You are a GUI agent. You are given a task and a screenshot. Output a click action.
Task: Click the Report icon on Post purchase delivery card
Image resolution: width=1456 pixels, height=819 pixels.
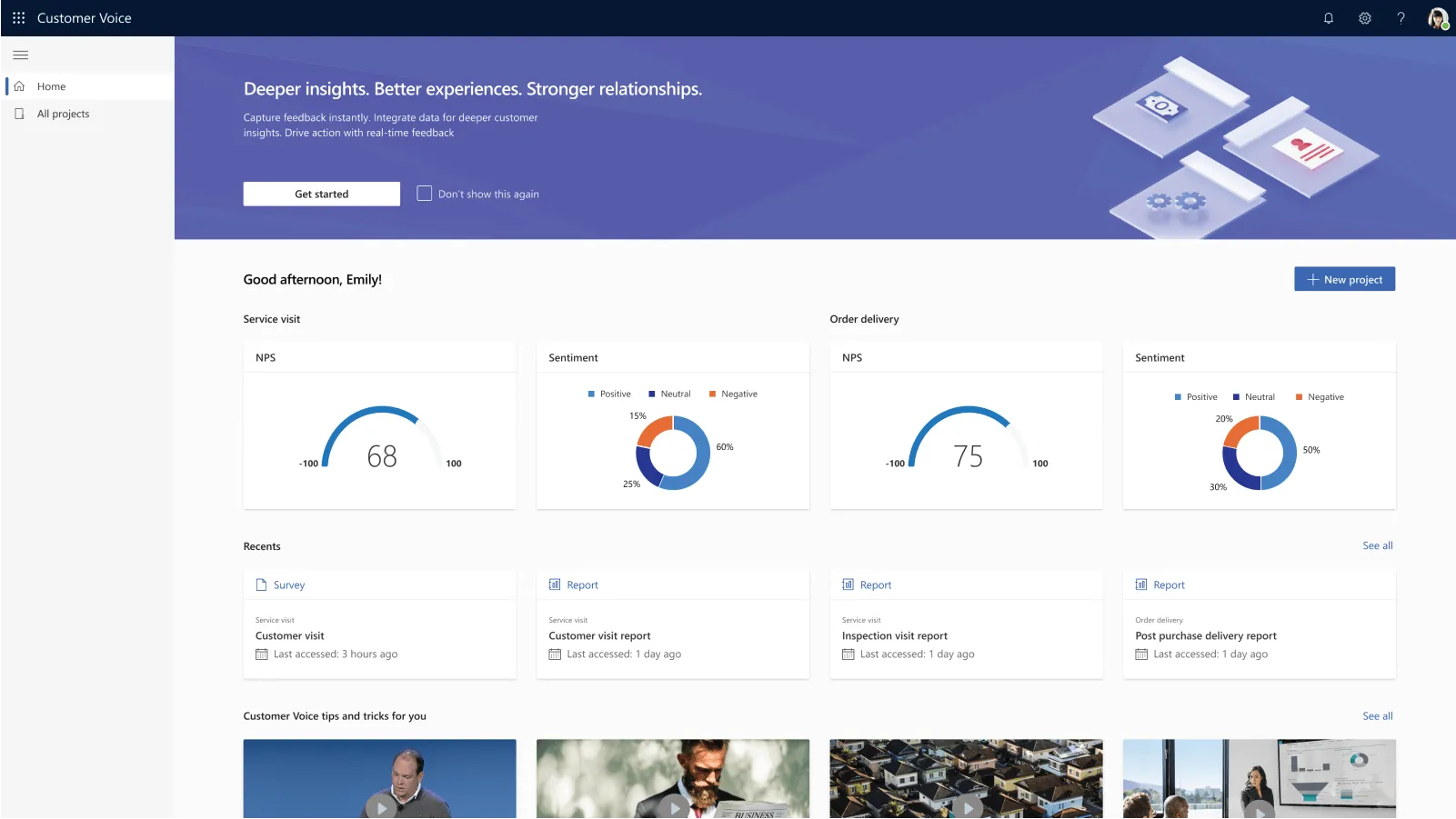coord(1141,584)
